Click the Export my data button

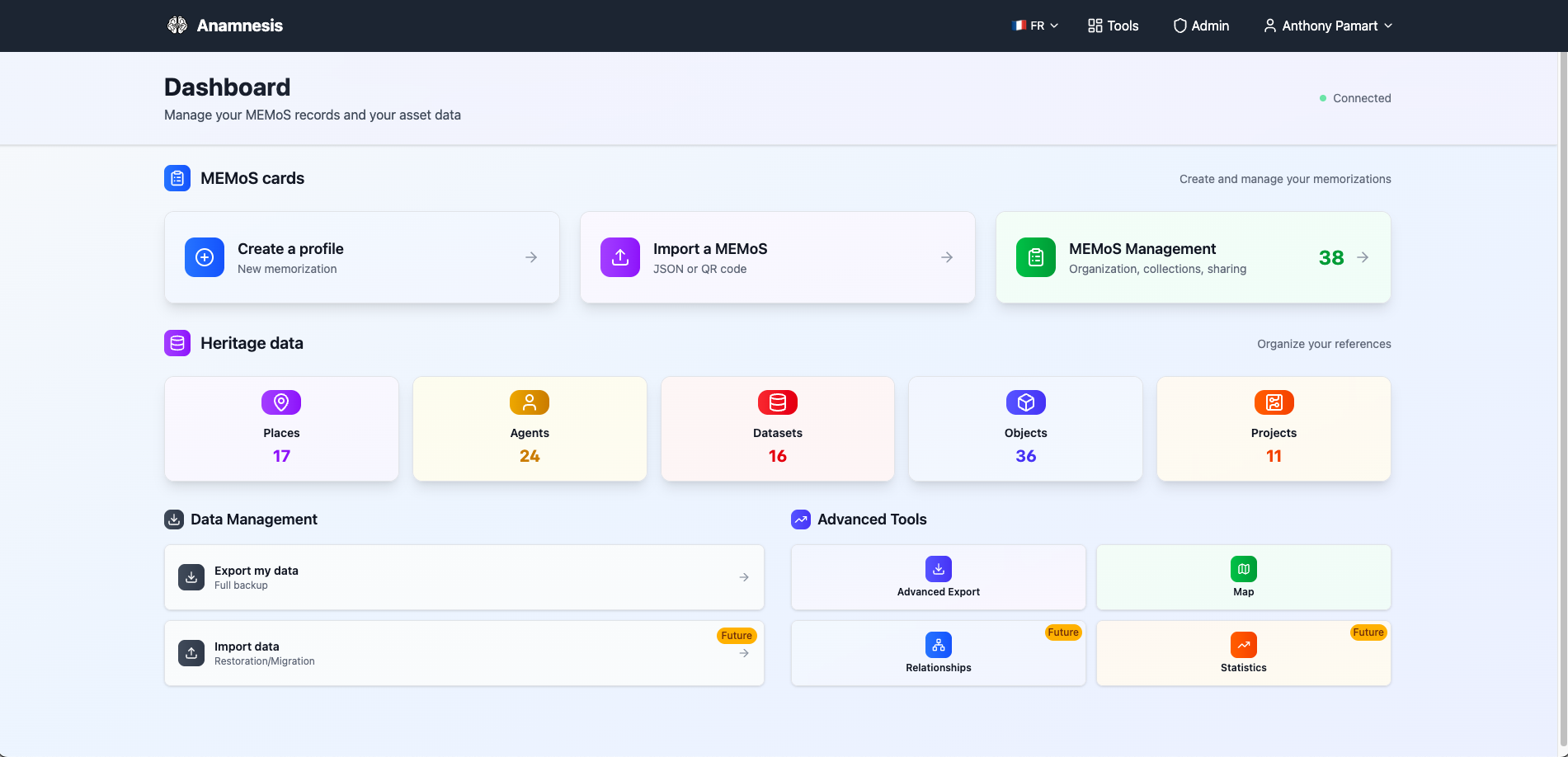[464, 577]
